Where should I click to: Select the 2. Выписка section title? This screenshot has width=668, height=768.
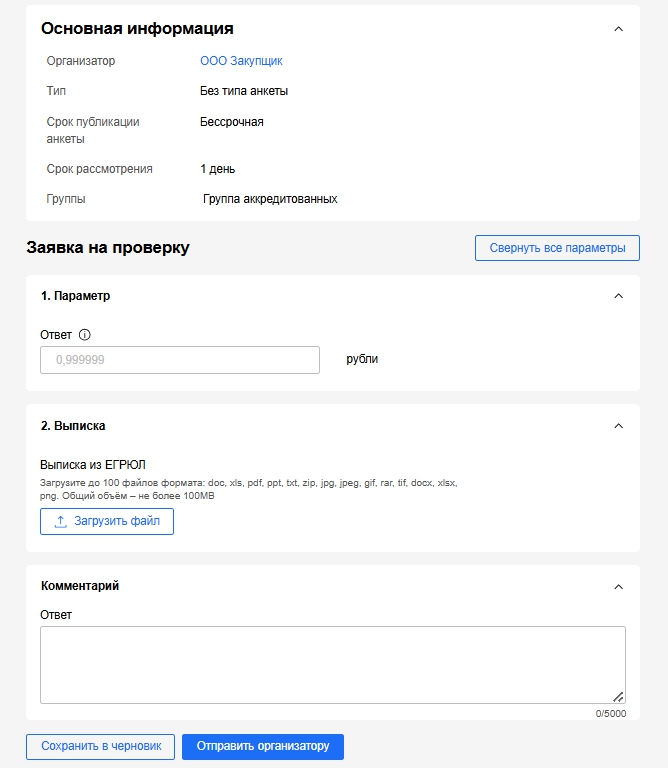pos(73,425)
